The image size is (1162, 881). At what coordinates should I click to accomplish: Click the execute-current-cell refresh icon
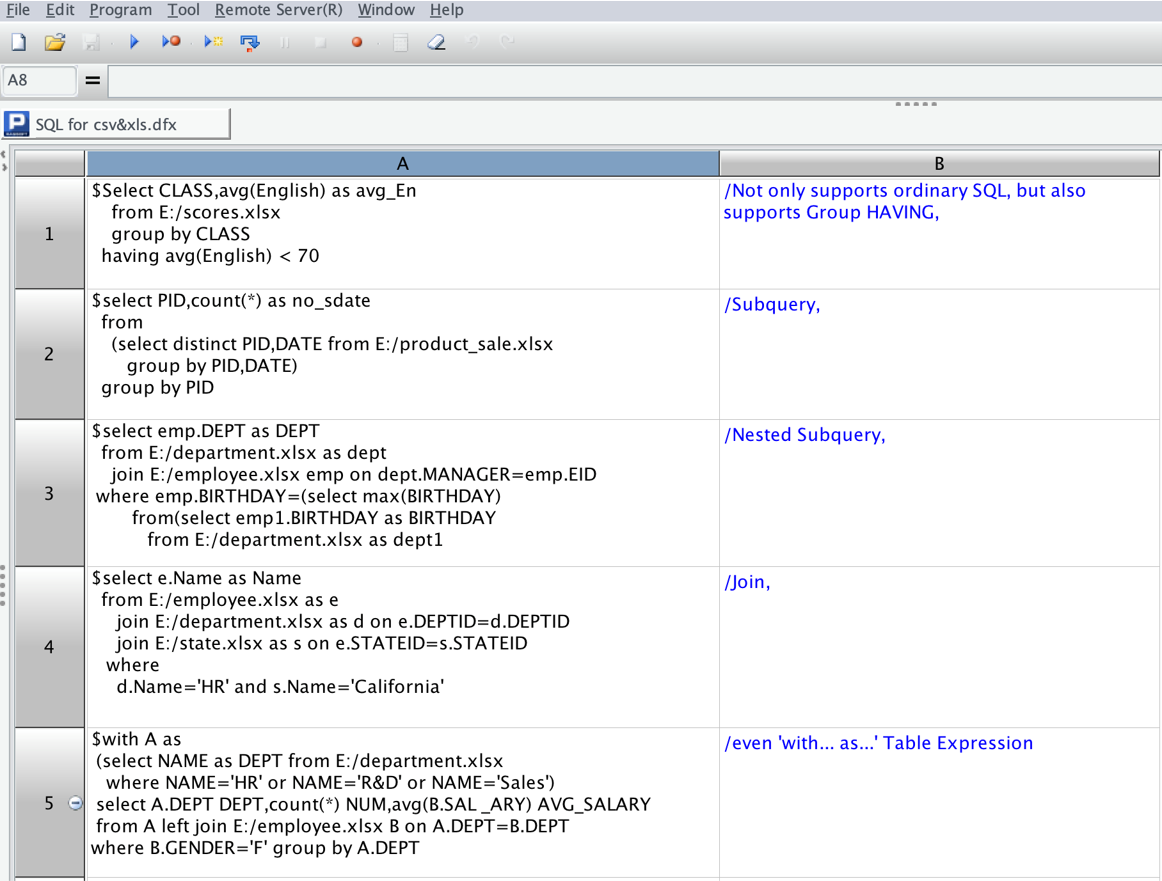[x=250, y=42]
